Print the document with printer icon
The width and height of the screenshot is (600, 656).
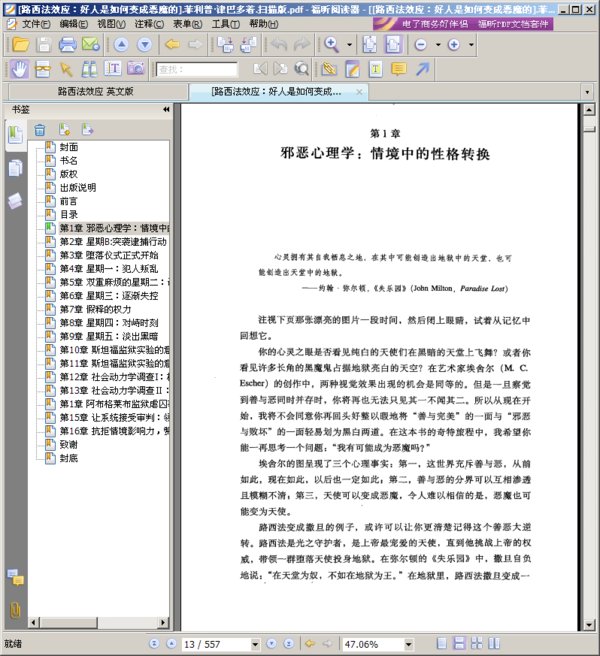click(x=67, y=44)
